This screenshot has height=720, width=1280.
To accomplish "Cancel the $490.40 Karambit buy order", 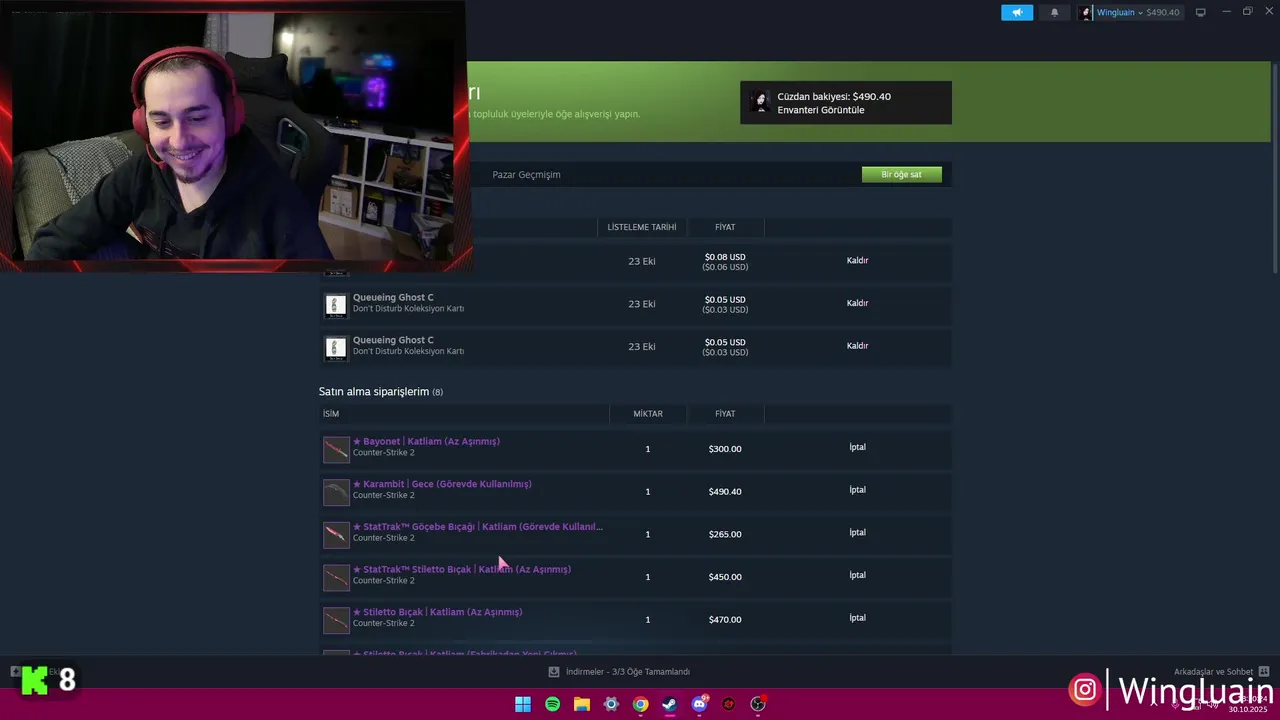I will pos(857,490).
